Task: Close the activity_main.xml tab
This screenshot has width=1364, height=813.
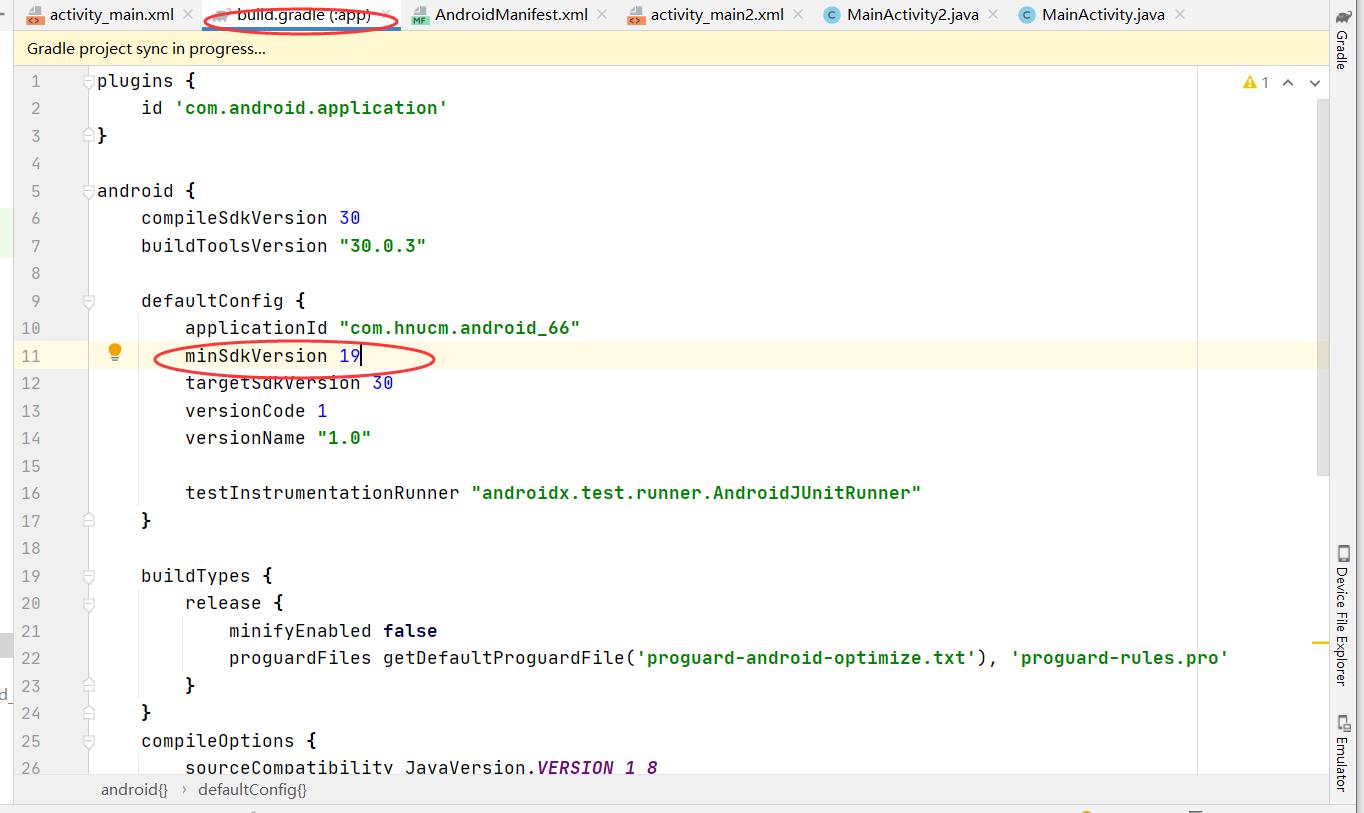Action: point(186,15)
